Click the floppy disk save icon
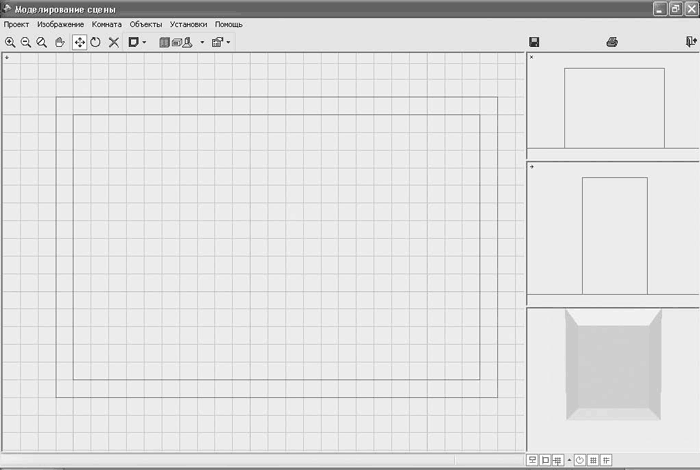Image resolution: width=700 pixels, height=470 pixels. pyautogui.click(x=534, y=42)
